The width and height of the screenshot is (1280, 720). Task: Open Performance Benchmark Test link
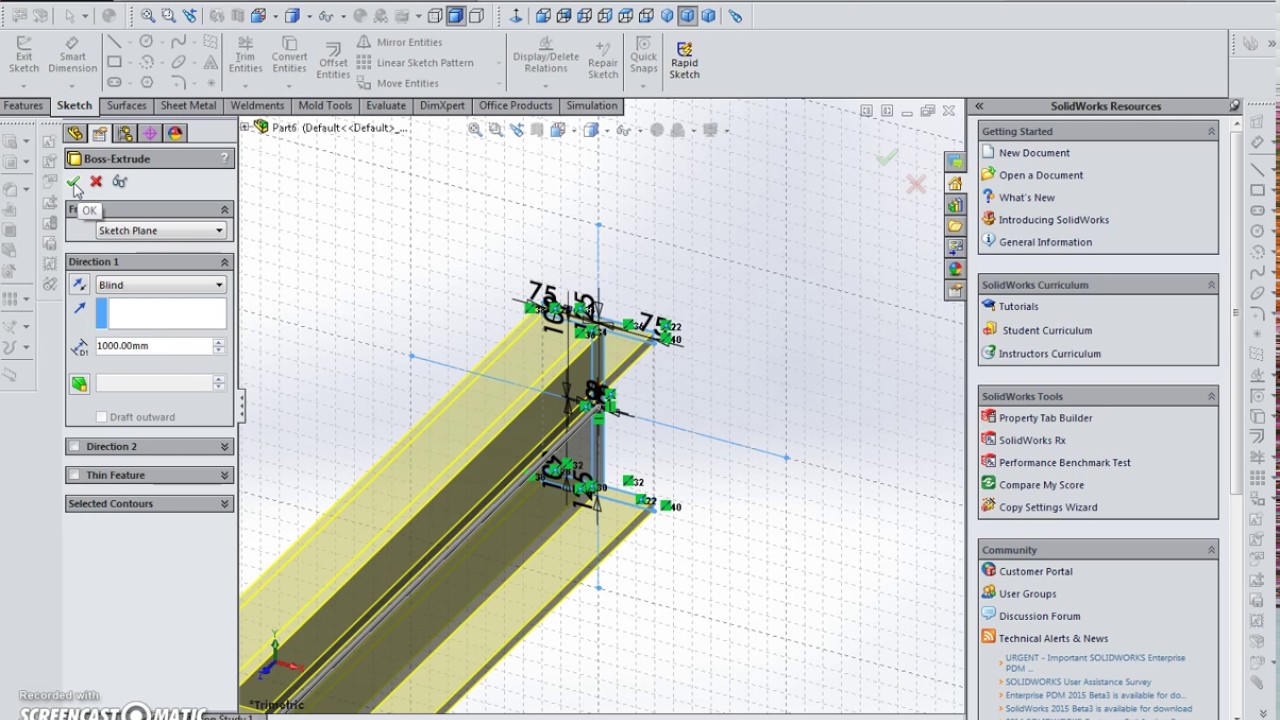click(1064, 463)
